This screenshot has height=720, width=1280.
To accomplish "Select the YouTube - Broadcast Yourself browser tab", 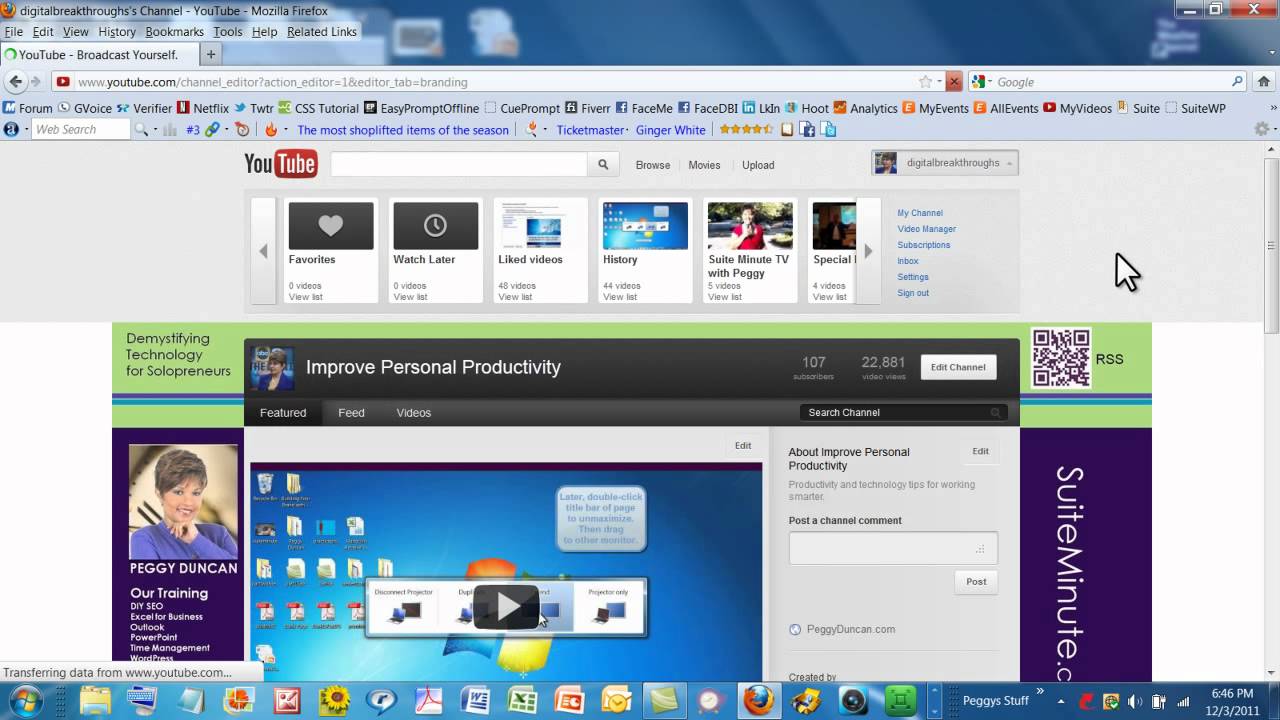I will pyautogui.click(x=99, y=55).
